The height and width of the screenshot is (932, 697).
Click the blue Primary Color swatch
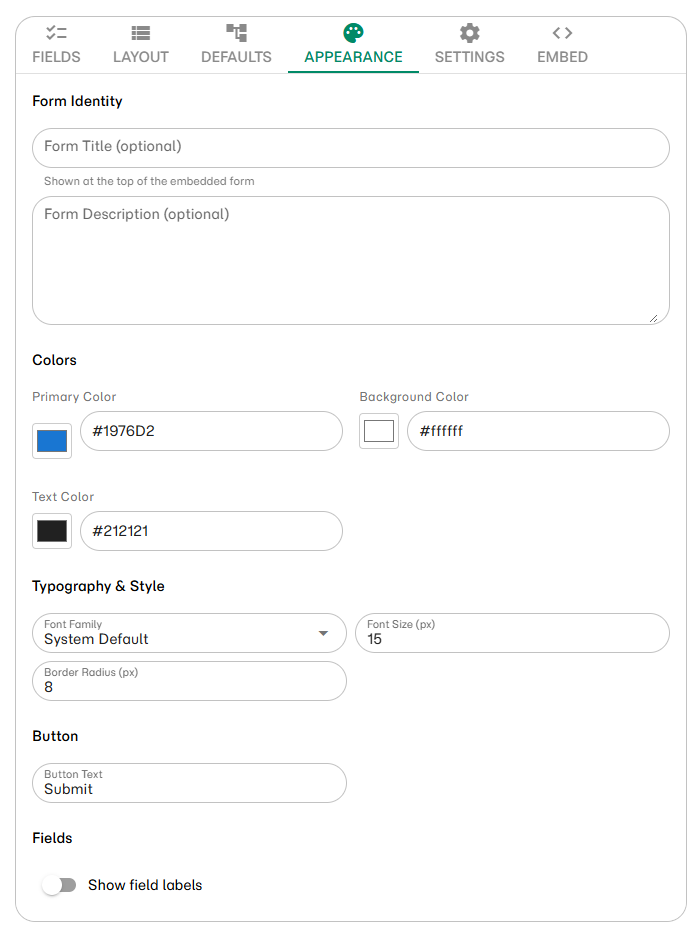51,440
